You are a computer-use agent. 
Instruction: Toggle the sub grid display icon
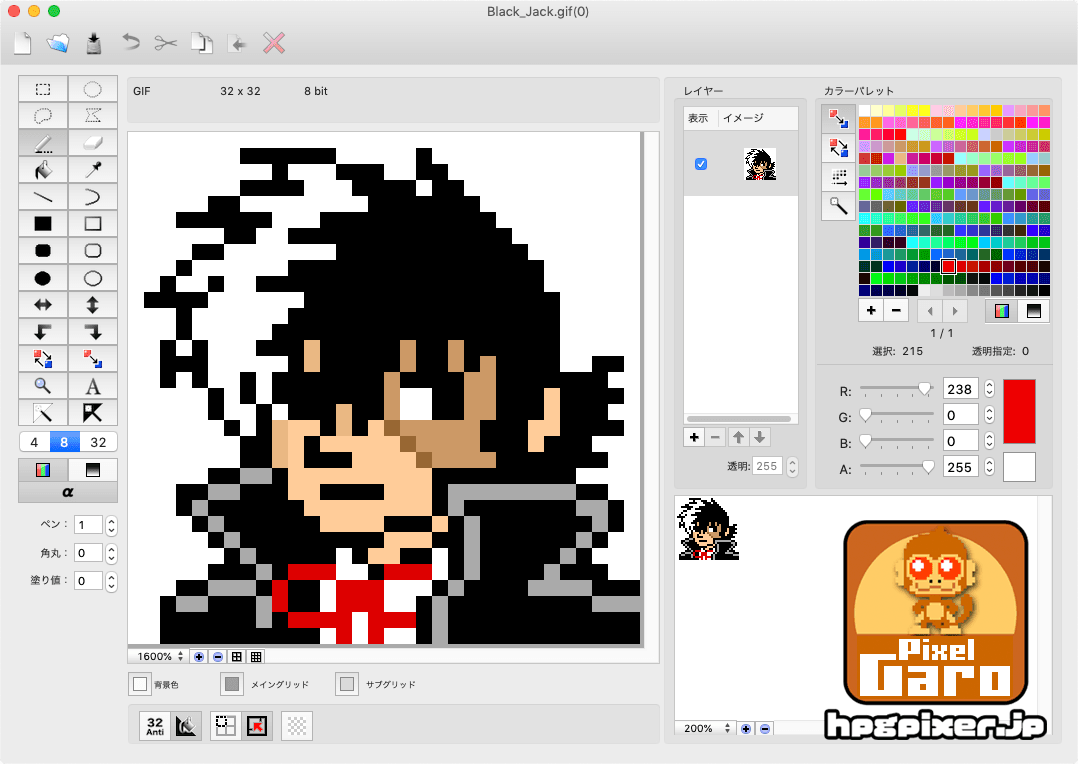(x=256, y=657)
